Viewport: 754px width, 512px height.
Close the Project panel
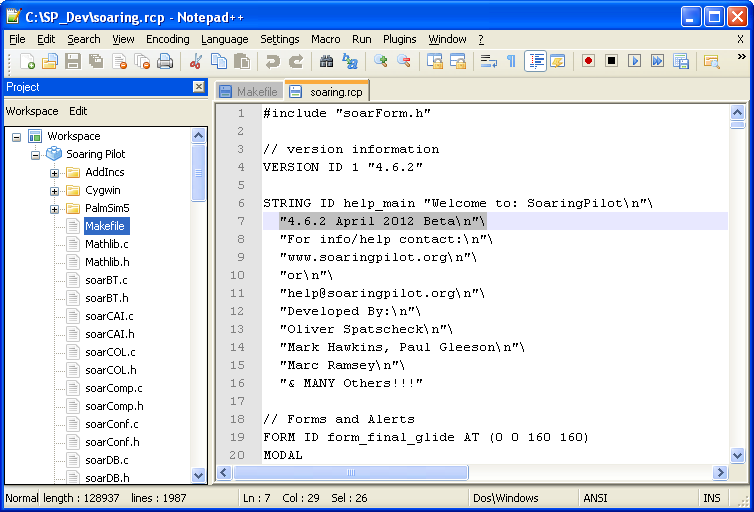(x=199, y=87)
